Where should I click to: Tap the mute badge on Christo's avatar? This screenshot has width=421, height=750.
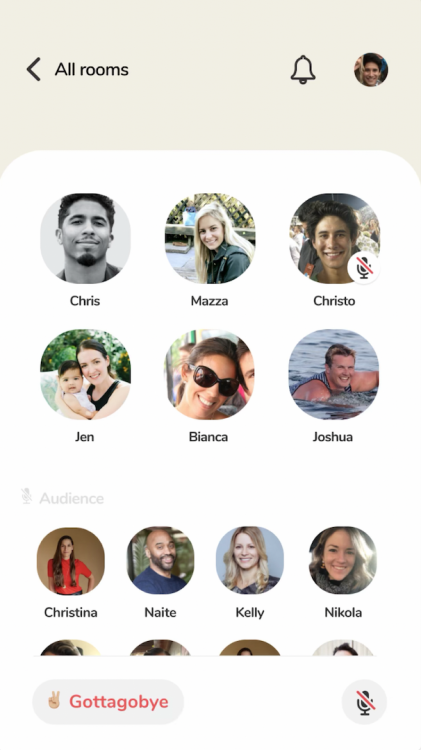click(364, 268)
